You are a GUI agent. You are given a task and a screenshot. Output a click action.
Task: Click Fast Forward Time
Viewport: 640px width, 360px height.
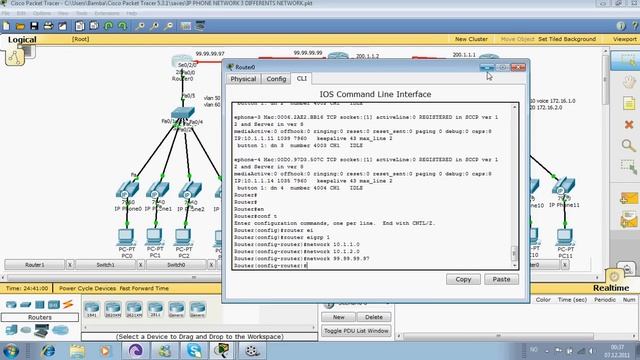click(144, 288)
